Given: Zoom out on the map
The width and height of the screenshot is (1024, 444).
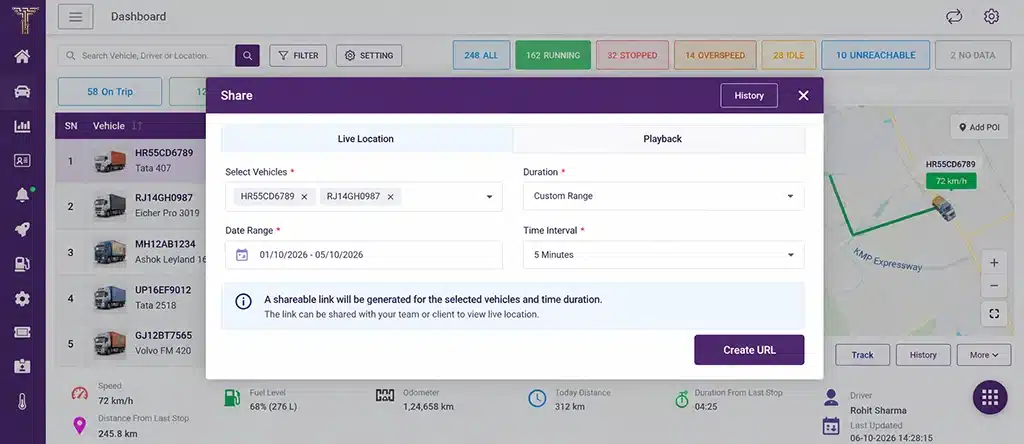Looking at the screenshot, I should [994, 286].
